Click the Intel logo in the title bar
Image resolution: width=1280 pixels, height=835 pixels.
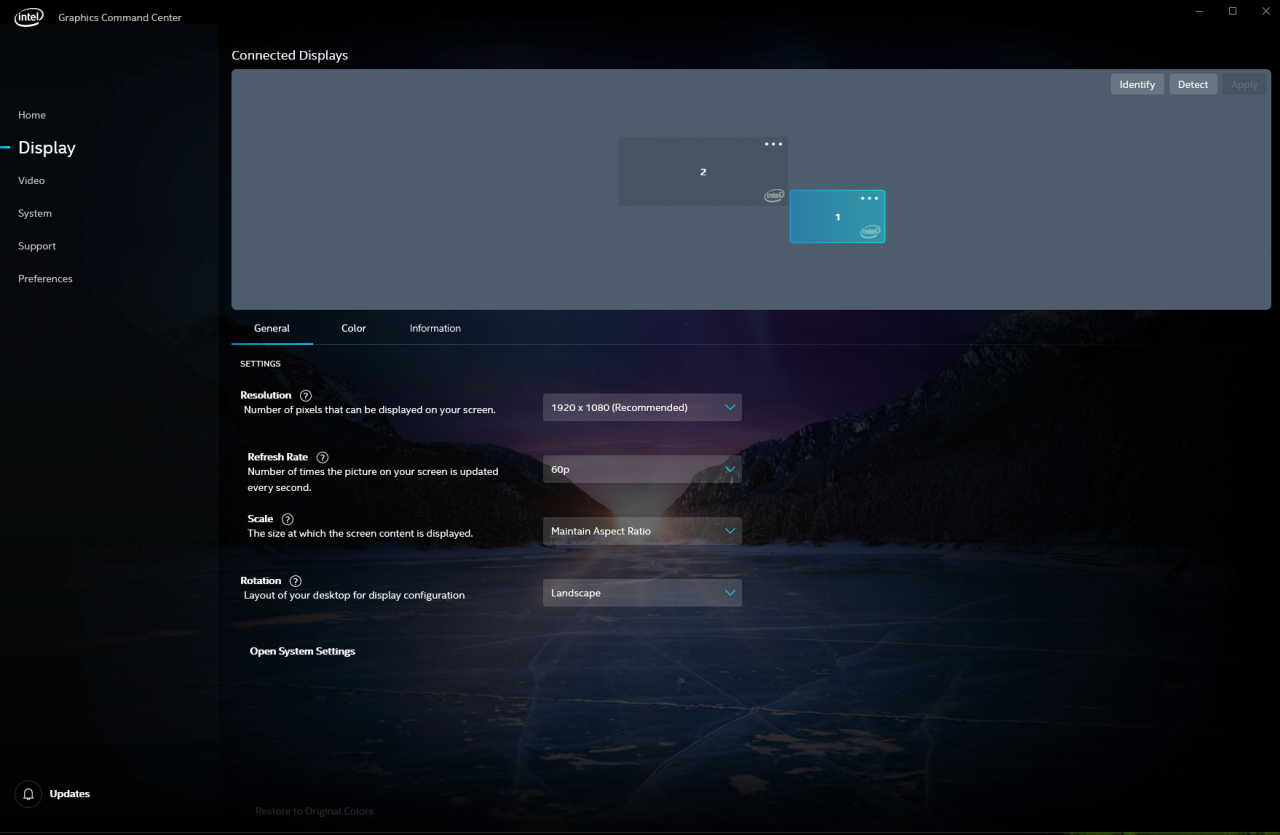click(x=28, y=17)
